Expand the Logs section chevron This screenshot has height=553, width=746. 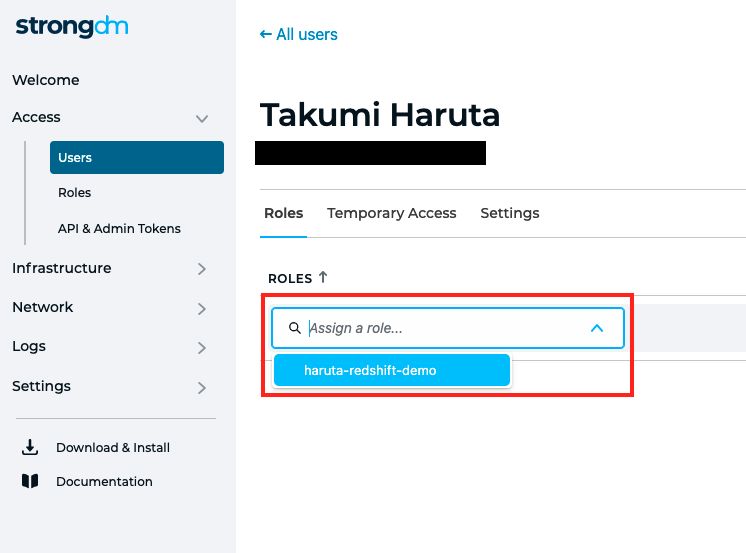(x=202, y=348)
